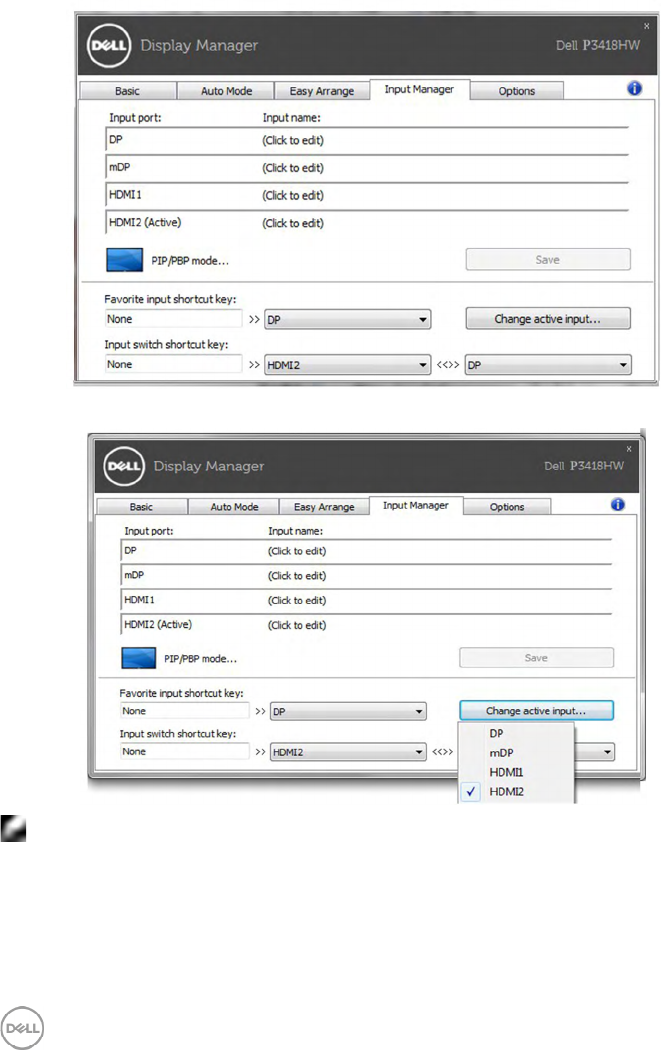This screenshot has width=661, height=1050.
Task: Click Dell logo in lower window header
Action: point(124,466)
